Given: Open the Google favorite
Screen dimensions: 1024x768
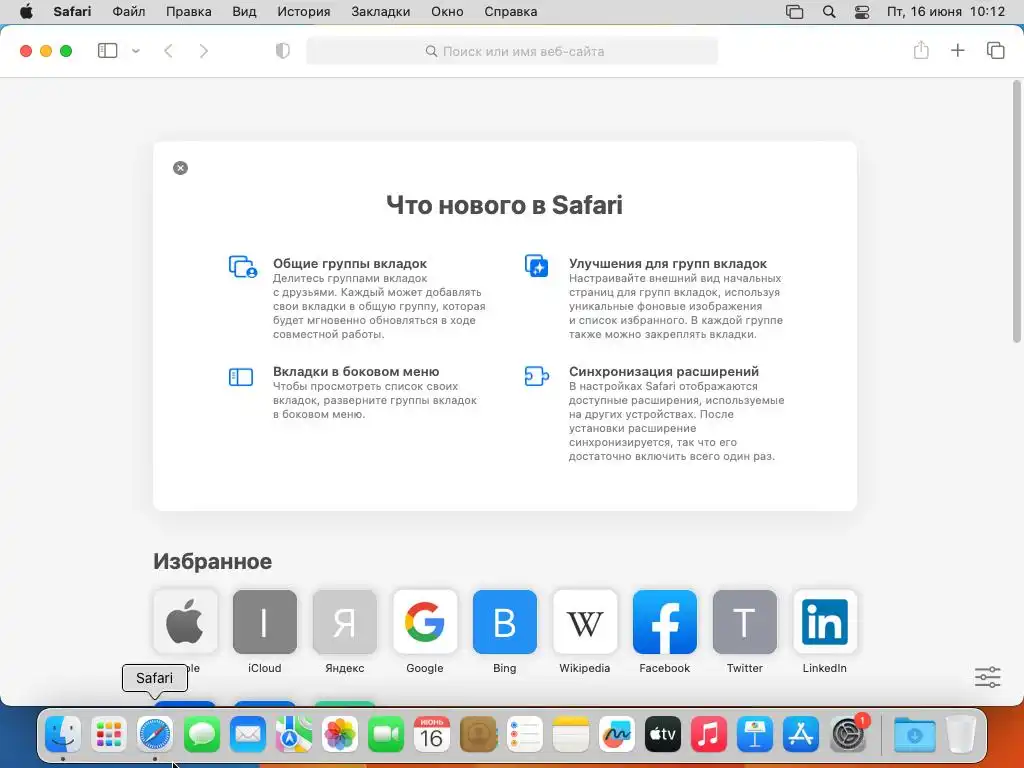Looking at the screenshot, I should click(x=424, y=622).
